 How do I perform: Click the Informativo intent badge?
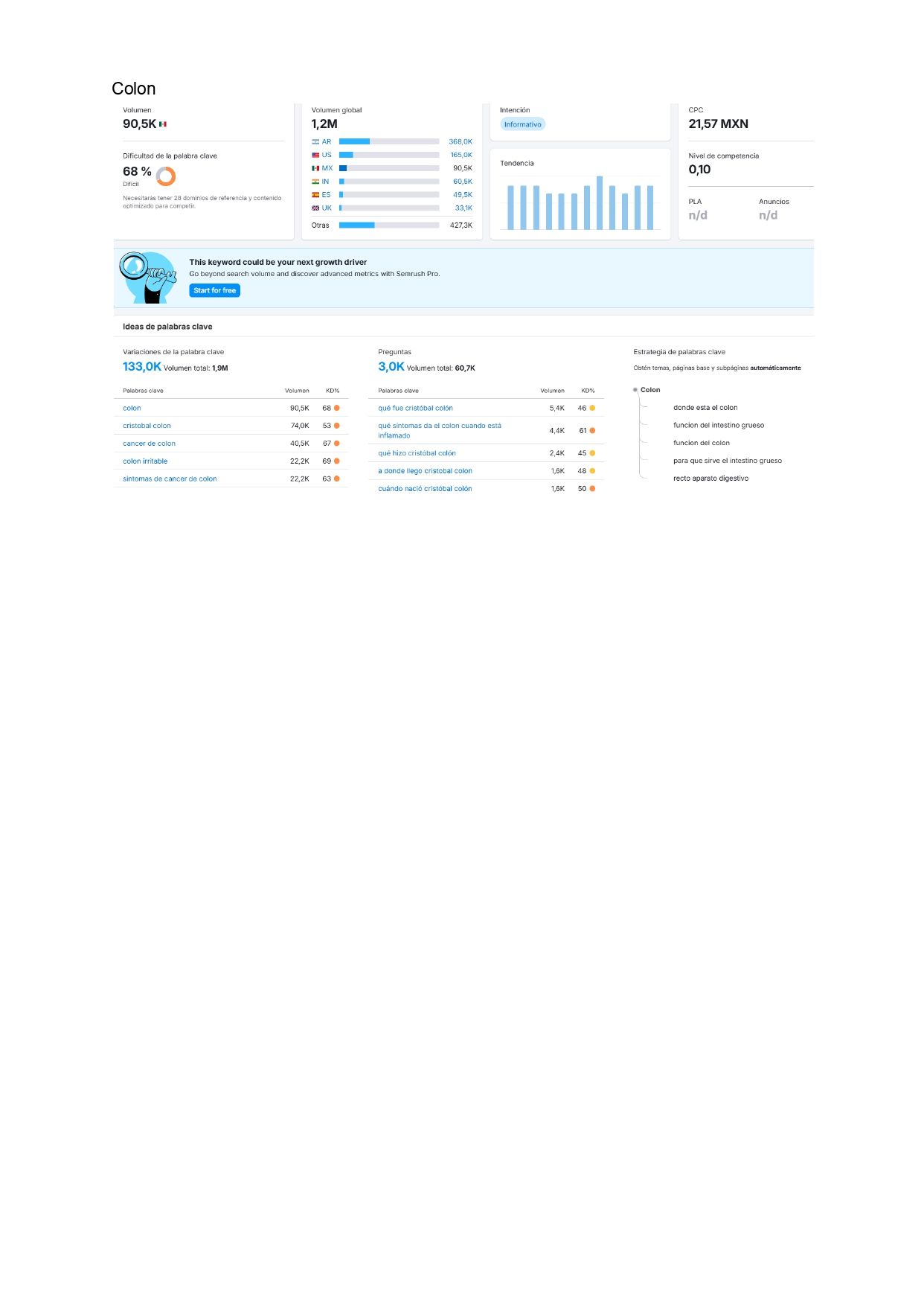click(522, 124)
